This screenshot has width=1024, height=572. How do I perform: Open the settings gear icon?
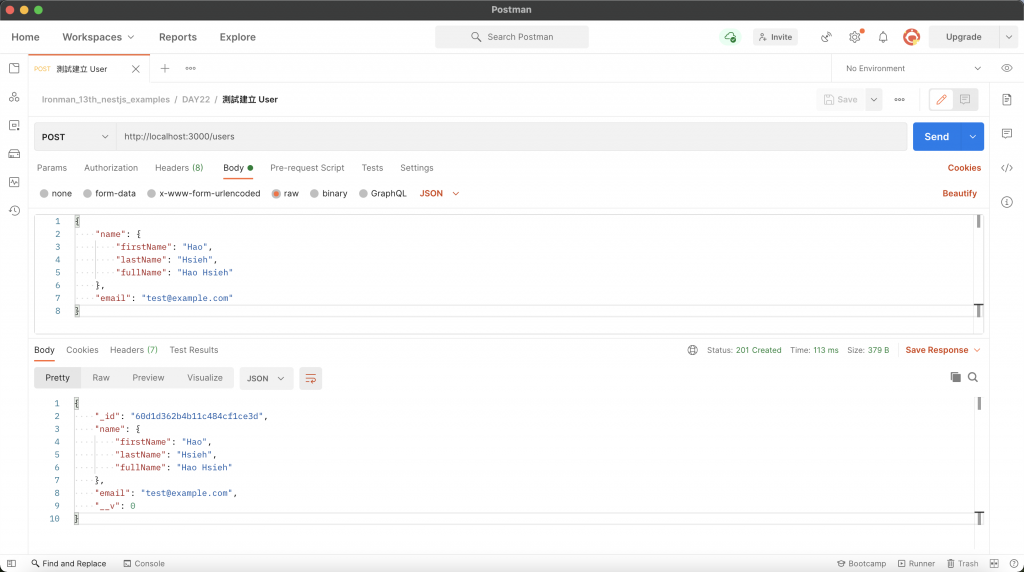855,37
